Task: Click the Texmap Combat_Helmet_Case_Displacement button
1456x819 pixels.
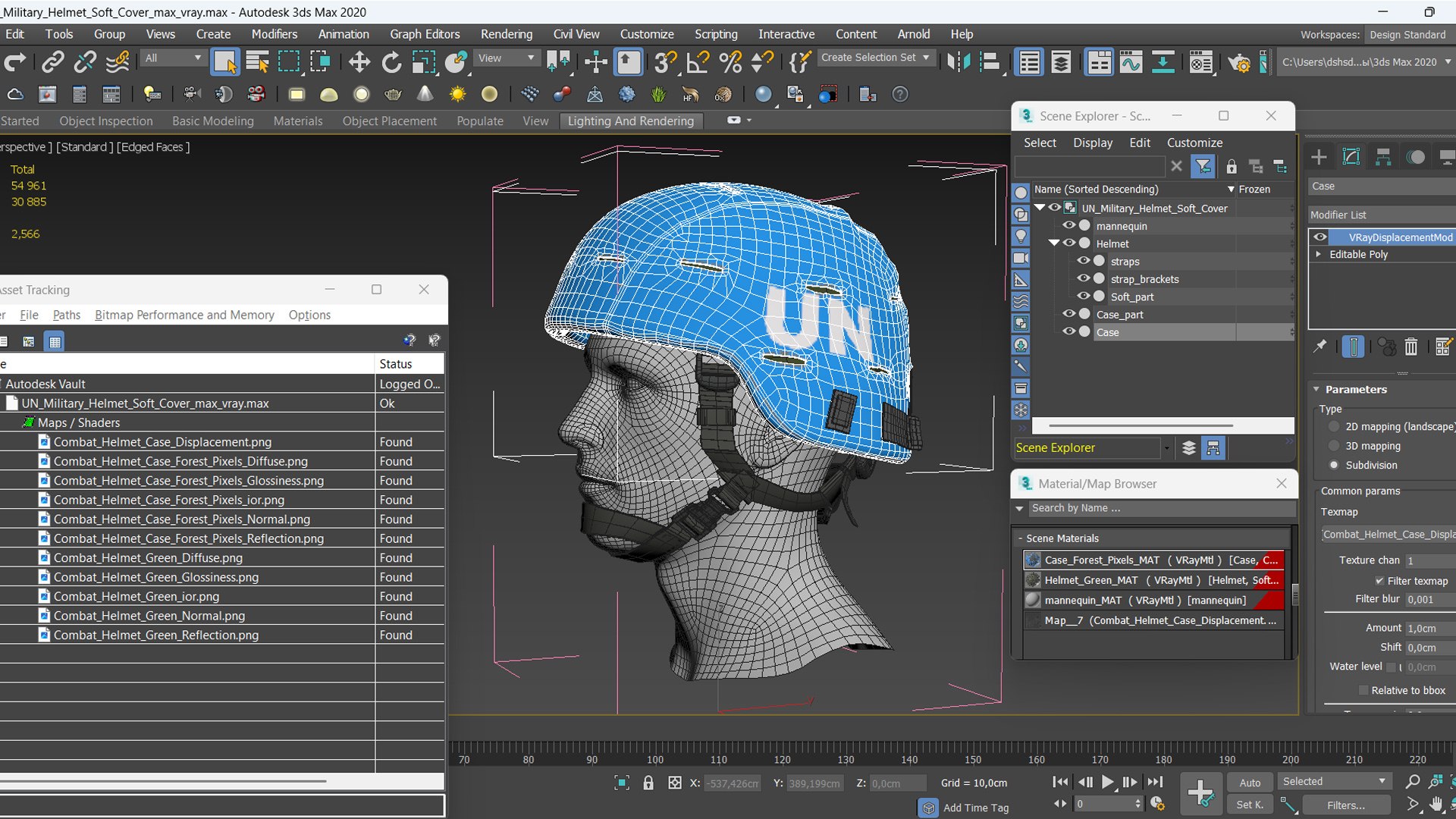Action: pyautogui.click(x=1389, y=535)
